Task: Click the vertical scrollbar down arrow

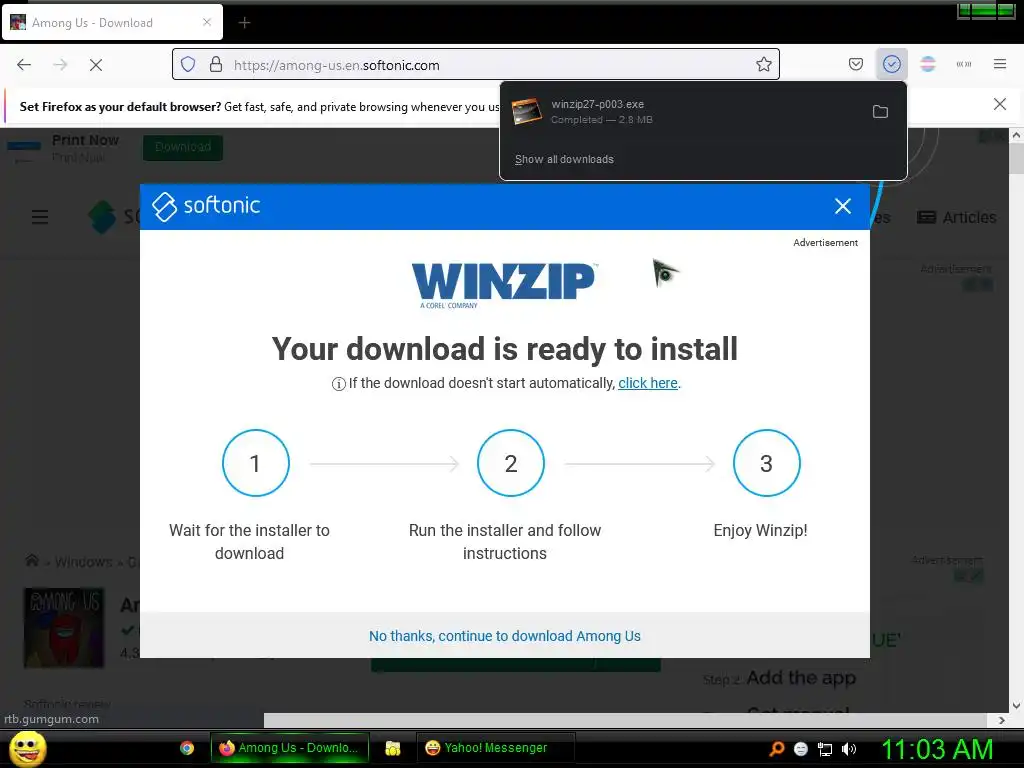Action: pyautogui.click(x=1016, y=705)
